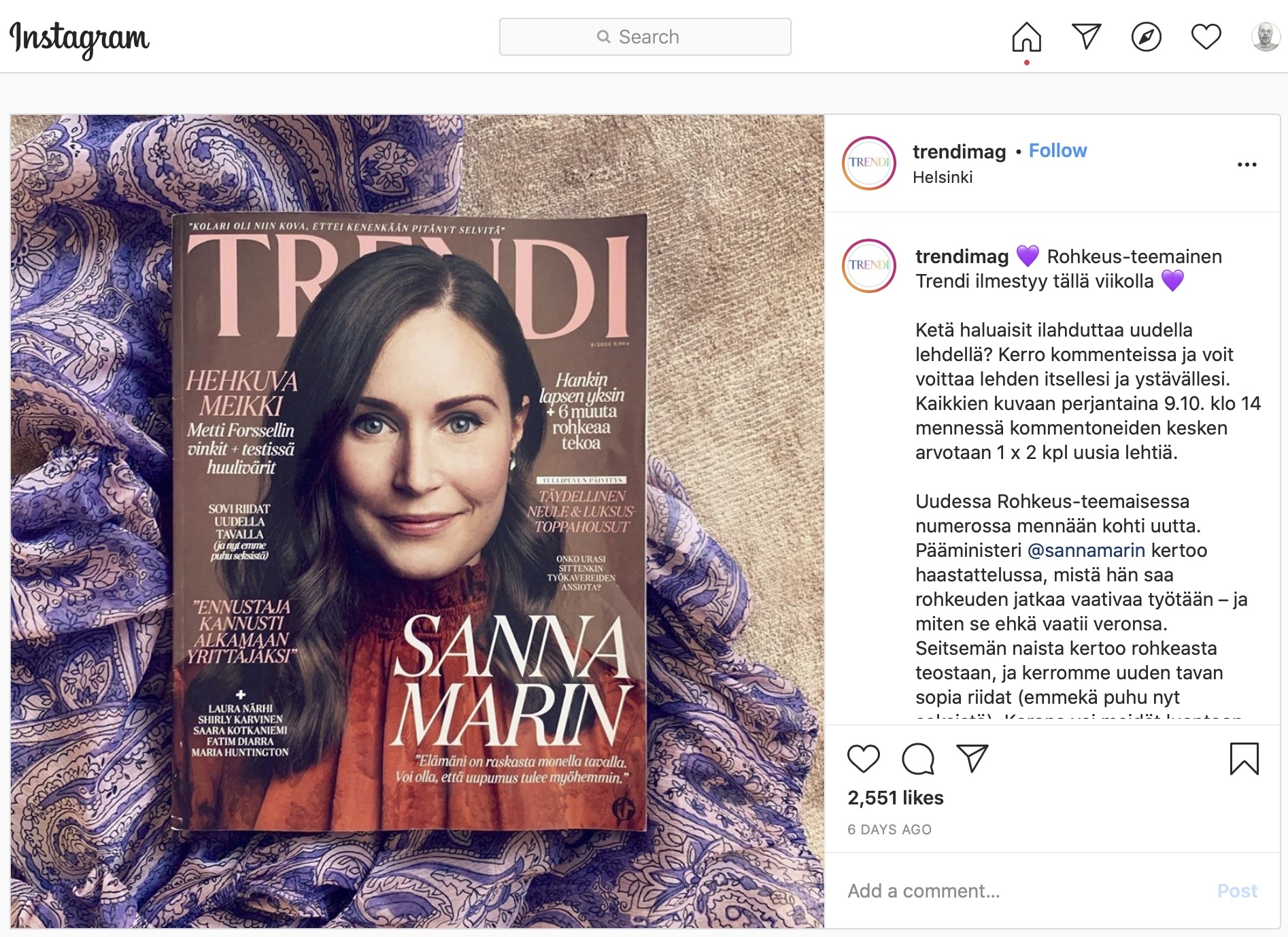Open the activity heart icon in the top bar
This screenshot has height=937, width=1288.
click(x=1206, y=37)
